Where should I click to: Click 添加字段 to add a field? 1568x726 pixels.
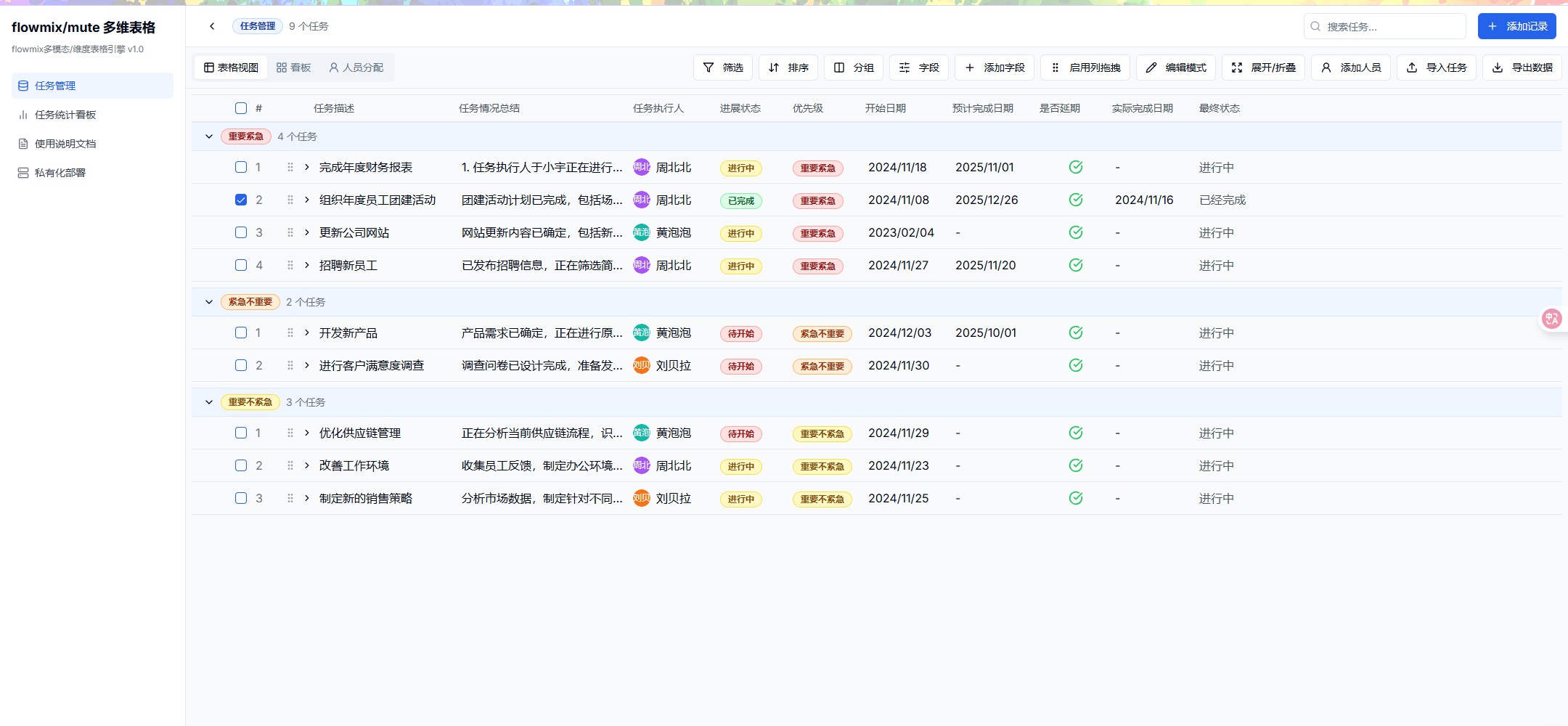995,68
